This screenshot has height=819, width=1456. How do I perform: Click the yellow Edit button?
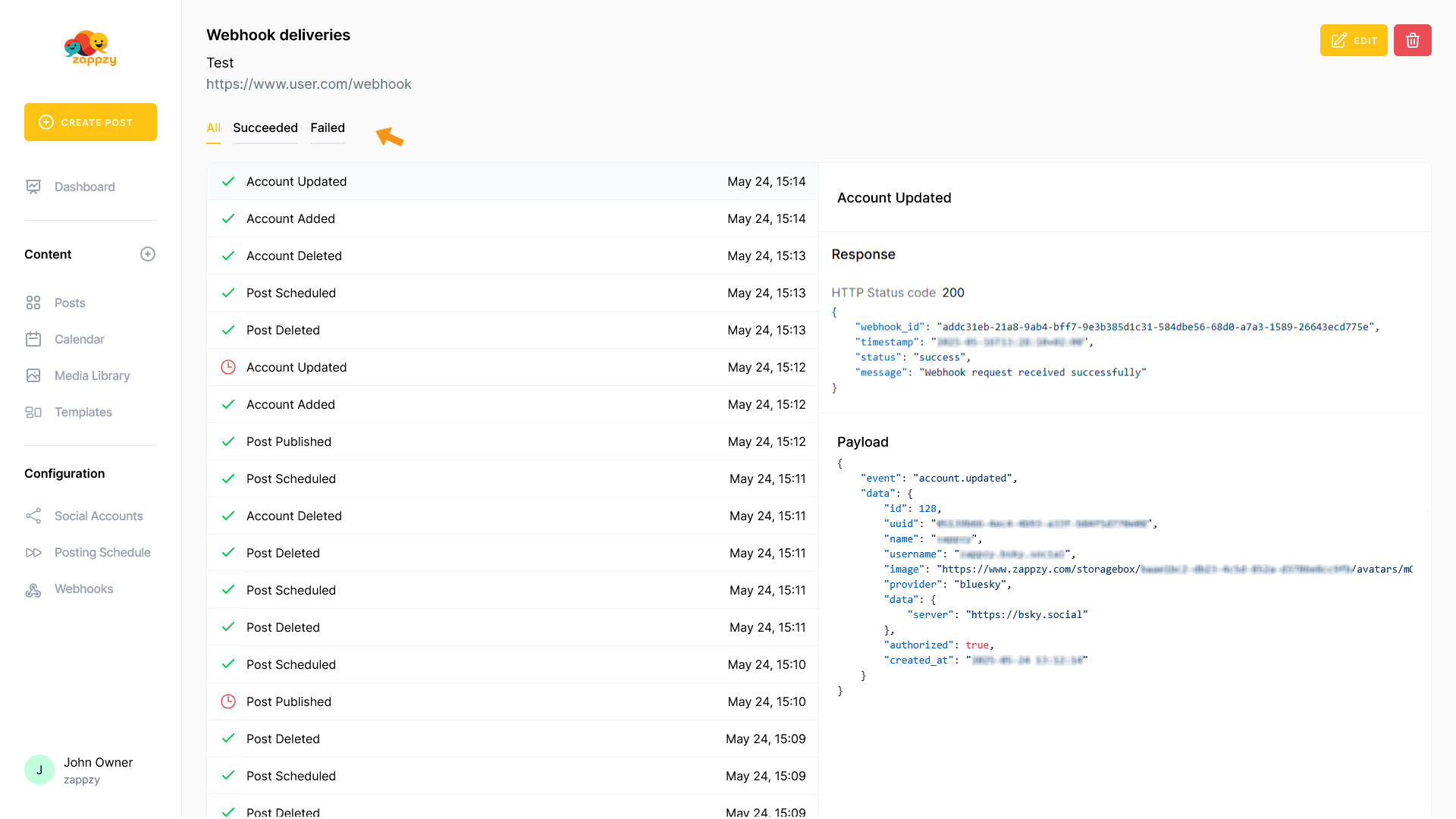click(x=1354, y=40)
